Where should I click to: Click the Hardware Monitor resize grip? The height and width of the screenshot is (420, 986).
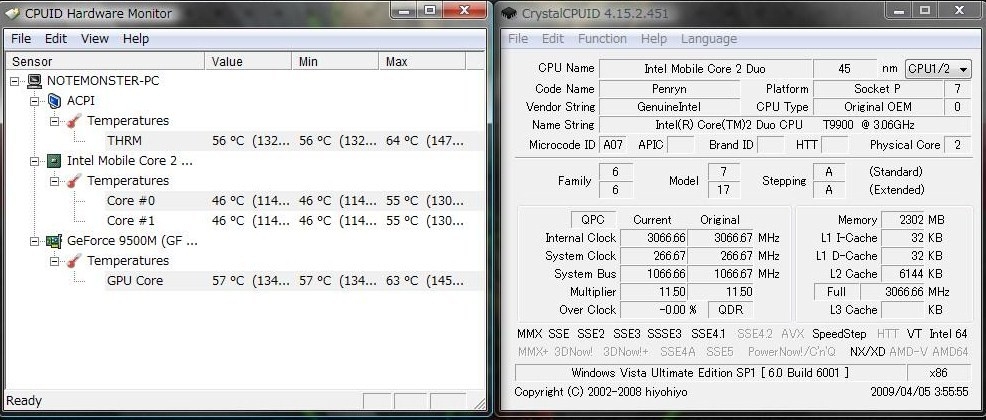[x=479, y=402]
